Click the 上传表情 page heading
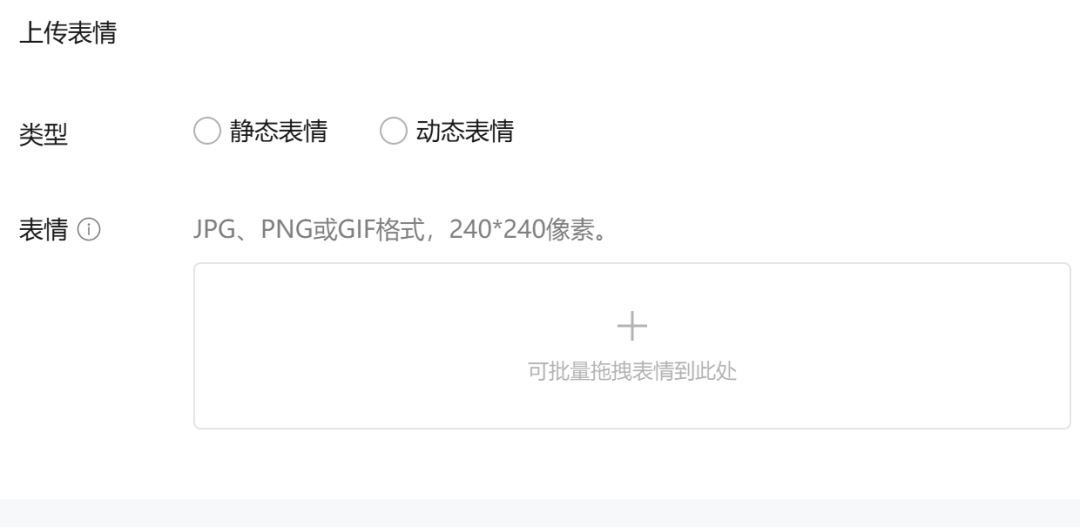 (68, 33)
